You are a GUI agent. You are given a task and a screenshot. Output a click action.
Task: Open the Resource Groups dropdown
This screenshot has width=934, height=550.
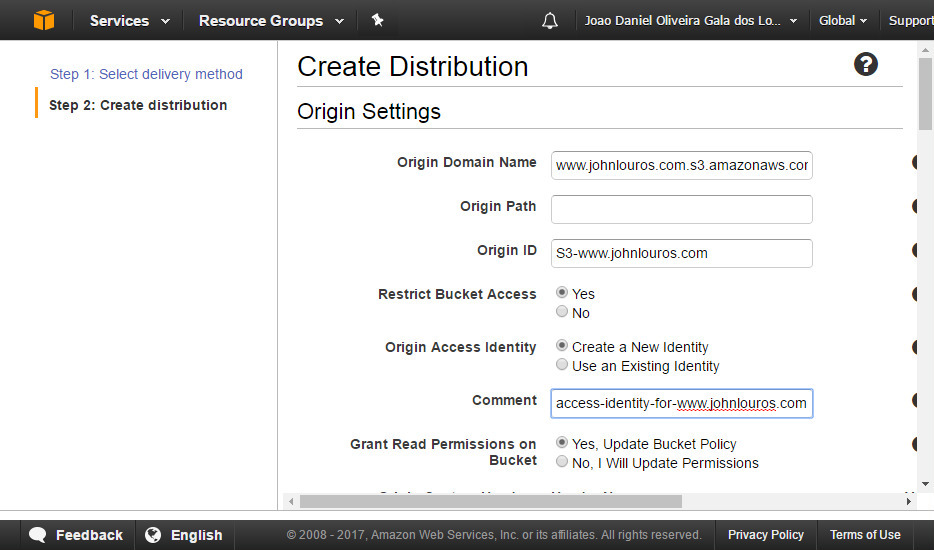(271, 21)
